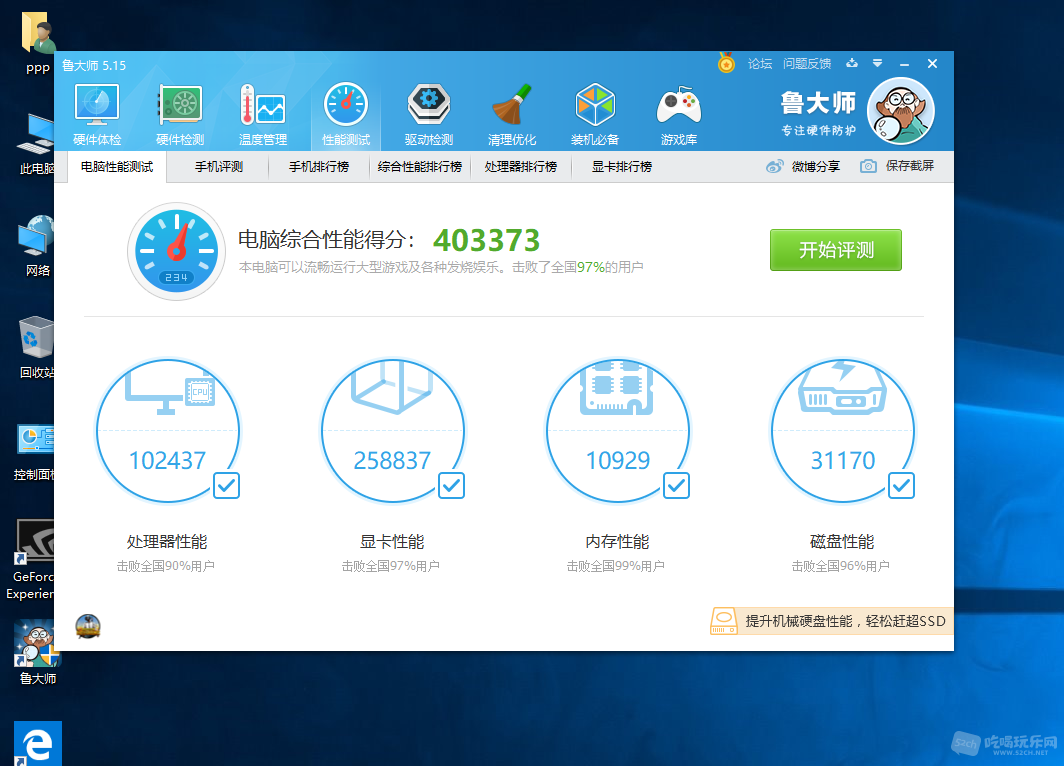Screen dimensions: 1064x766
Task: Toggle the 显卡性能 checkbox
Action: (451, 485)
